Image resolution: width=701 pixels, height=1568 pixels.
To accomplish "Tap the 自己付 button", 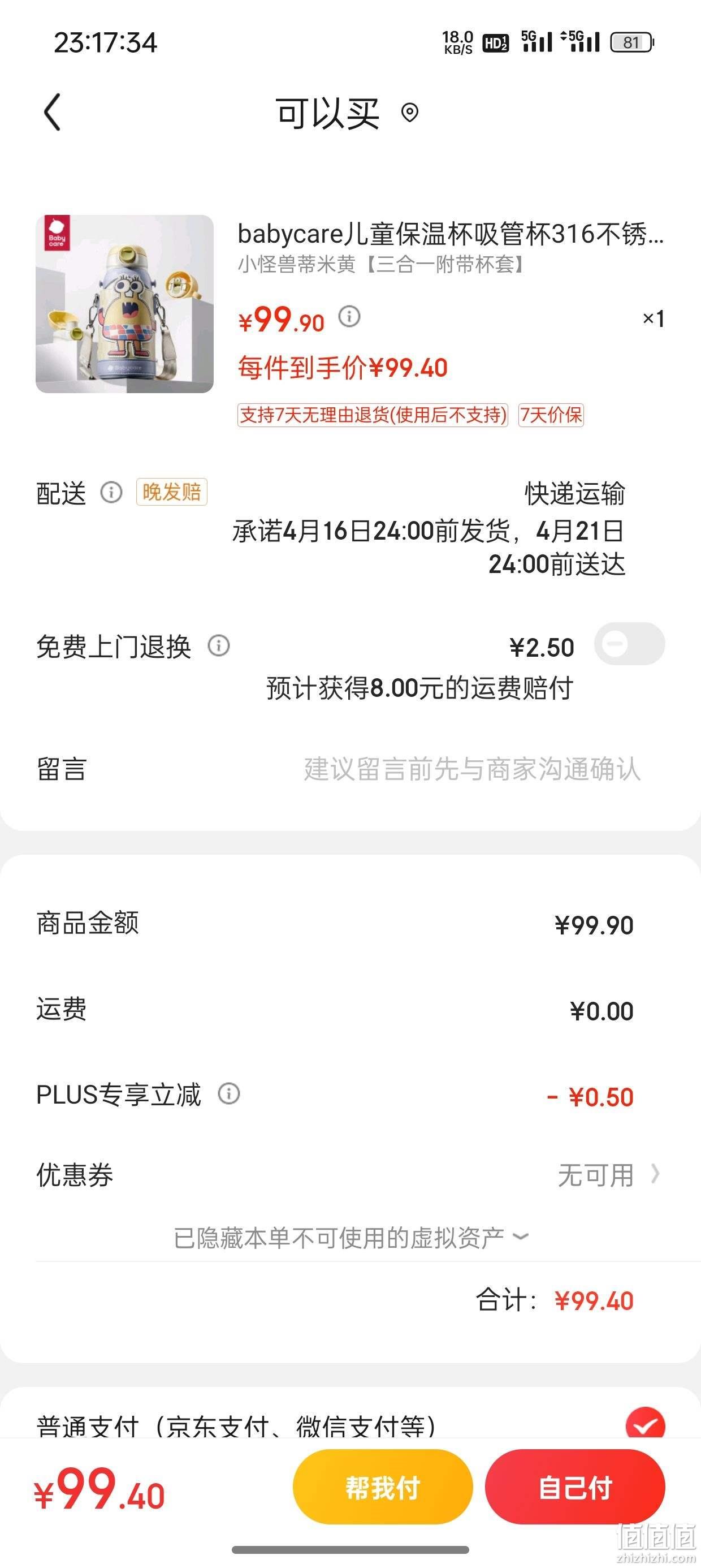I will [x=575, y=1488].
